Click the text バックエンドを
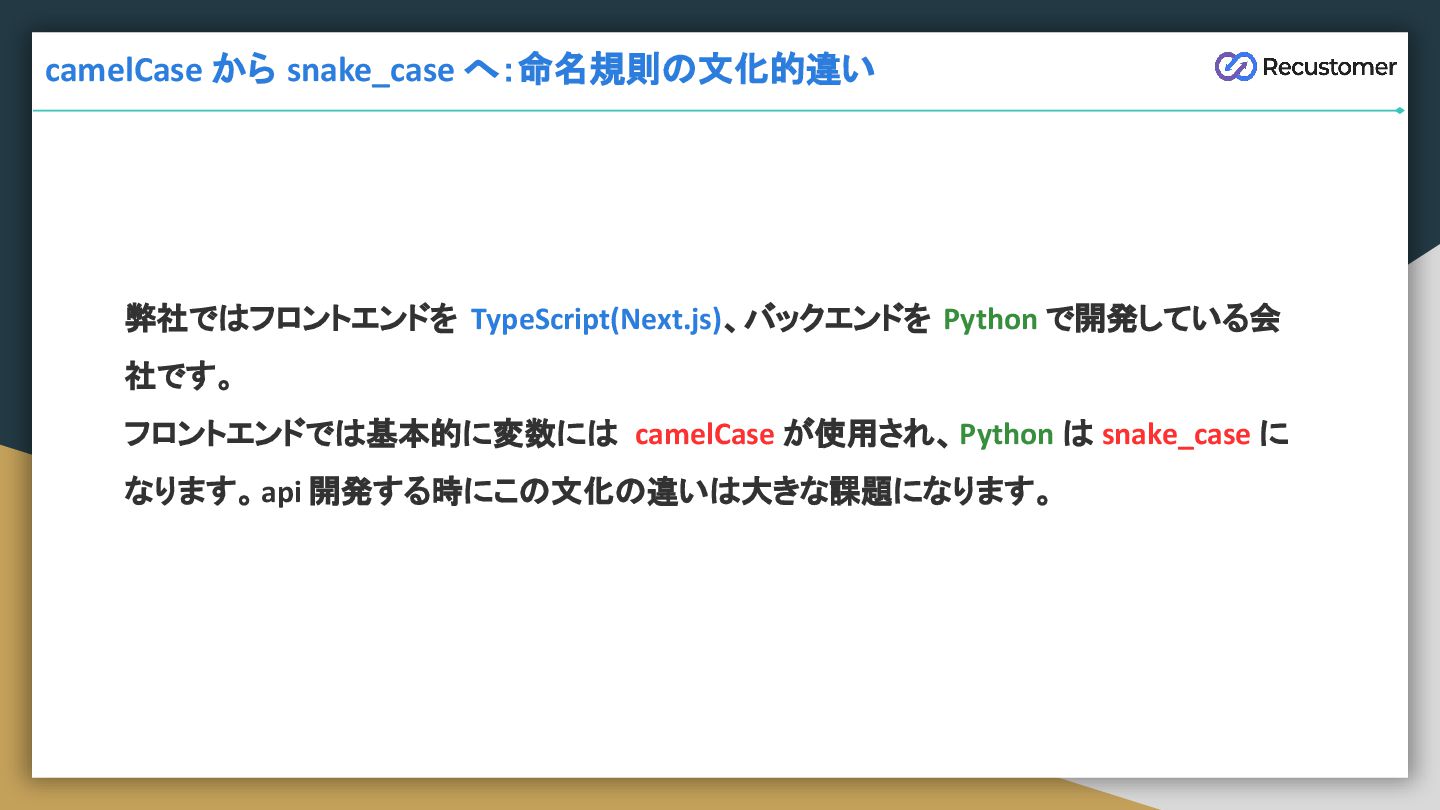The width and height of the screenshot is (1440, 810). coord(838,320)
